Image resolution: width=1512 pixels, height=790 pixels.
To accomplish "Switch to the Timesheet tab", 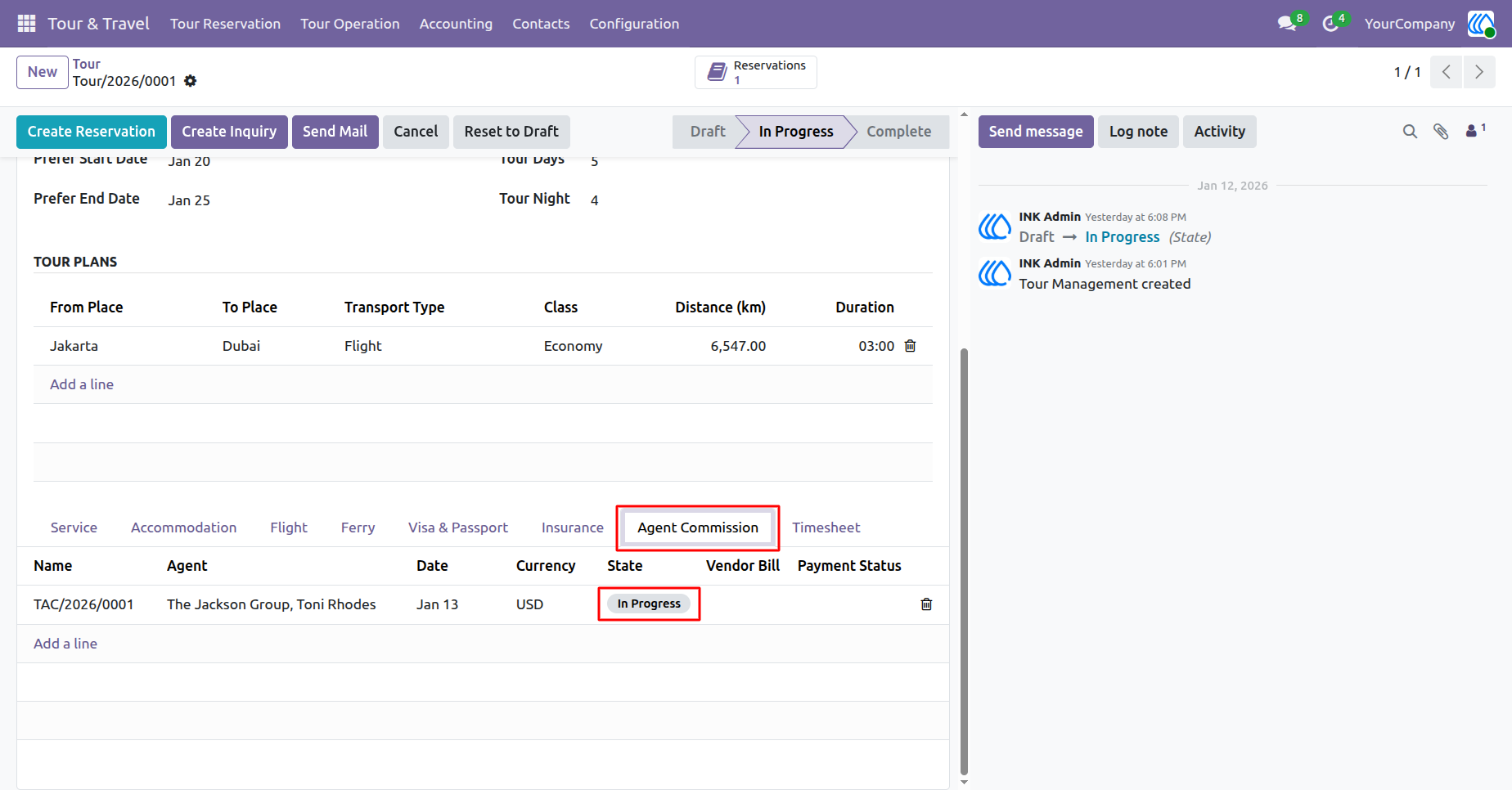I will coord(826,527).
